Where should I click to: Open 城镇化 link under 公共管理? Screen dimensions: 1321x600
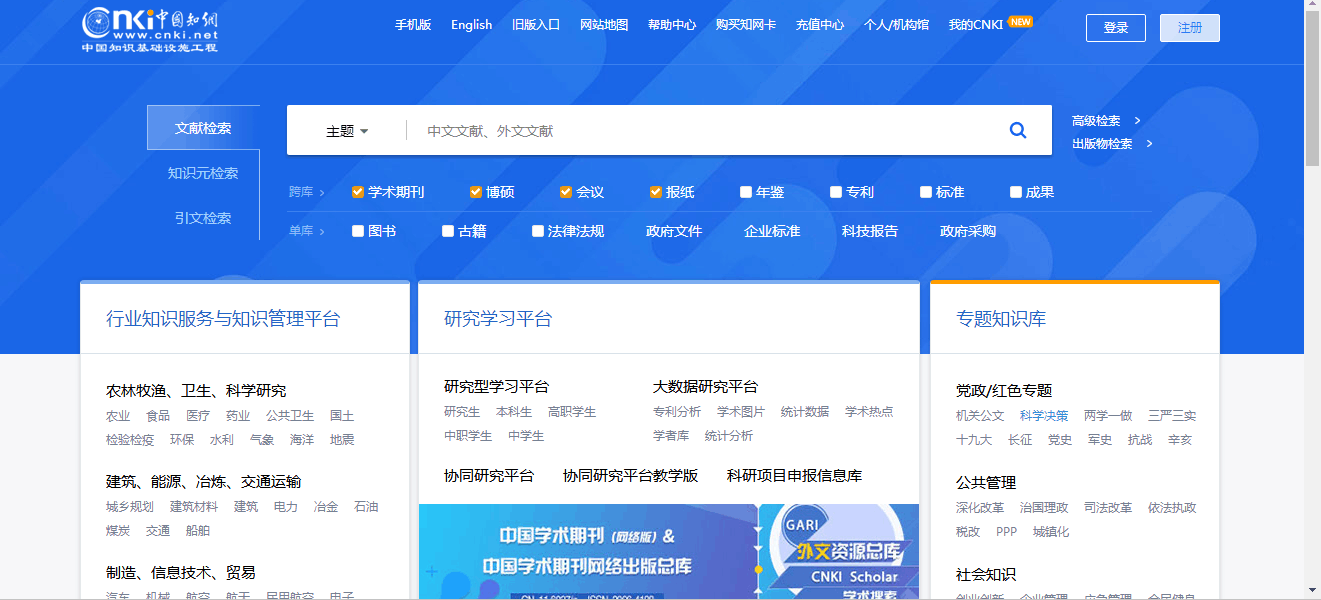point(1051,532)
